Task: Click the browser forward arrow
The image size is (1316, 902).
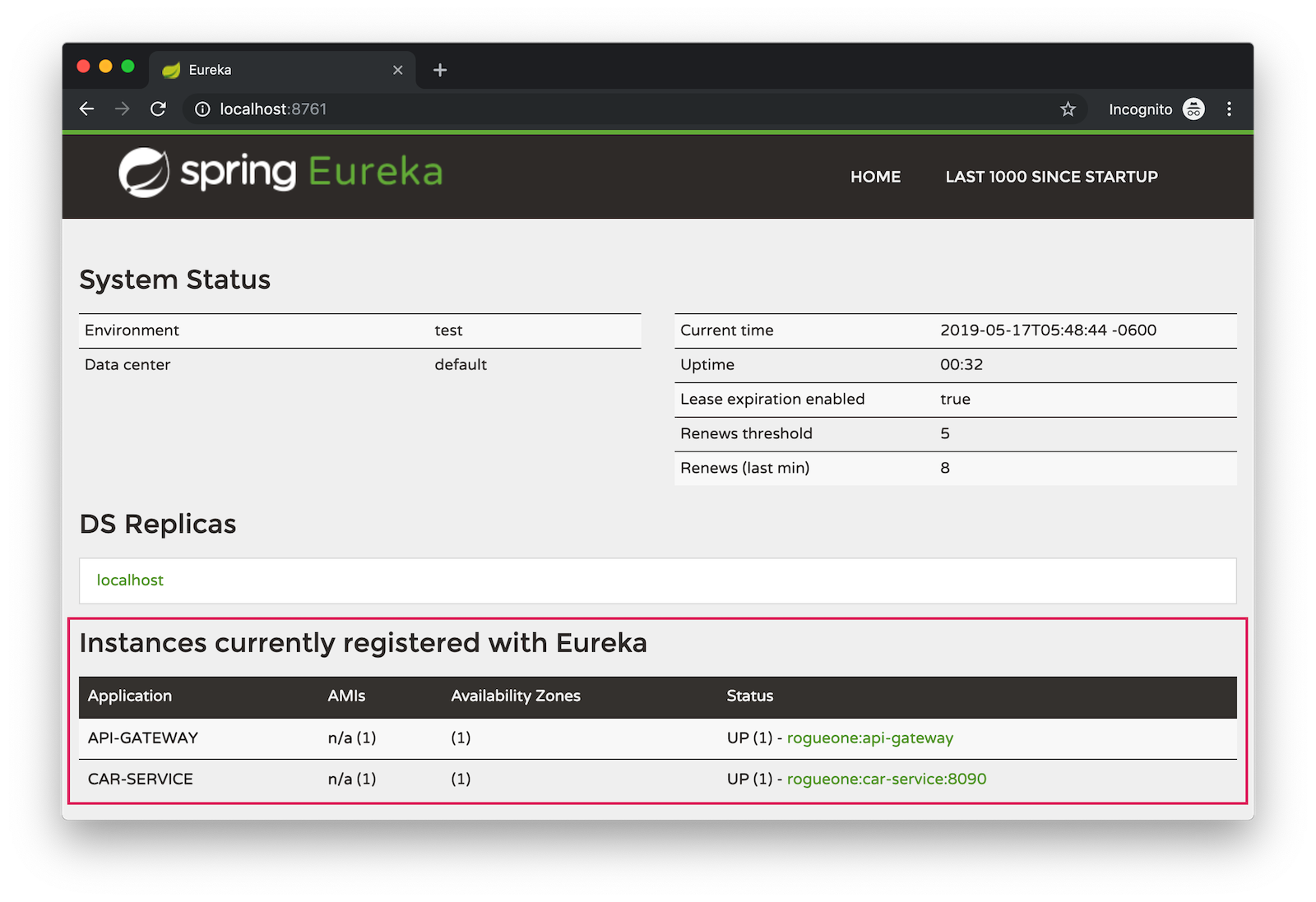Action: [123, 109]
